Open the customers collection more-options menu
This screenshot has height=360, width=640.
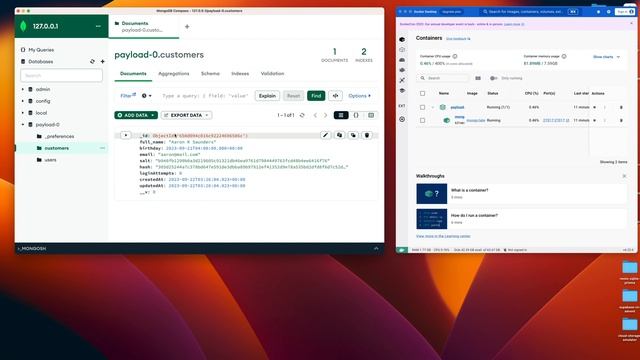tap(102, 148)
